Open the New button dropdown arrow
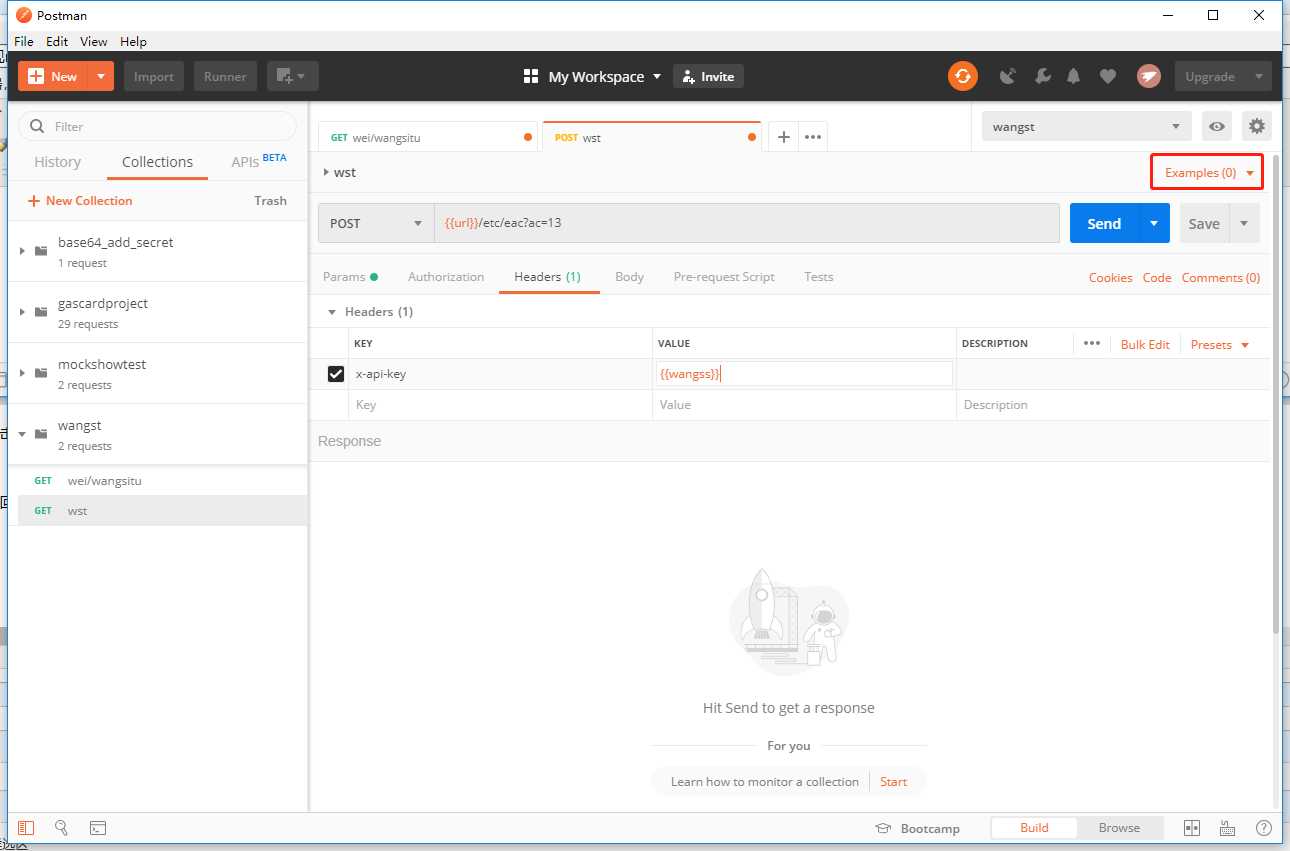1290x851 pixels. tap(101, 76)
